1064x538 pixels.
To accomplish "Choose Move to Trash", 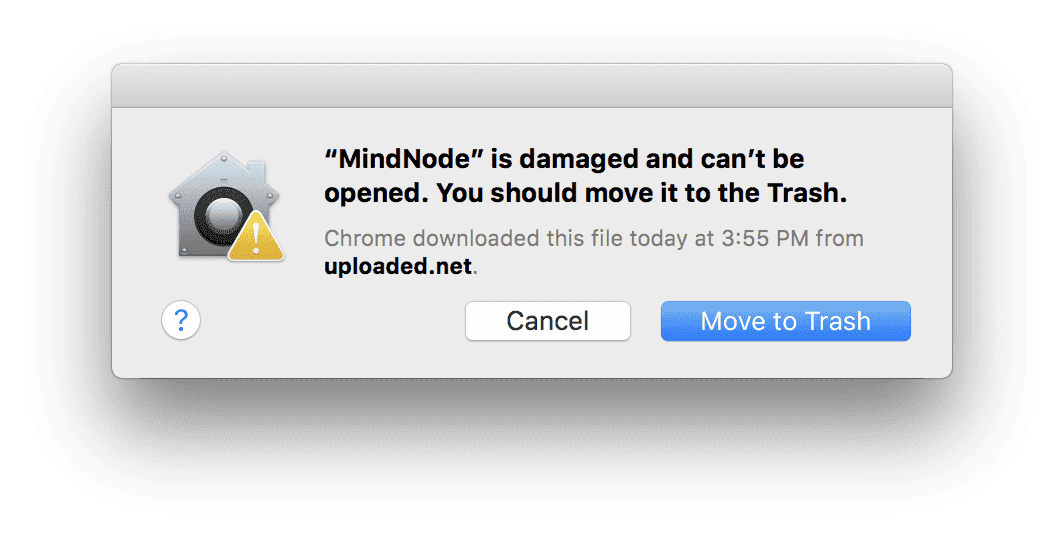I will pyautogui.click(x=786, y=321).
